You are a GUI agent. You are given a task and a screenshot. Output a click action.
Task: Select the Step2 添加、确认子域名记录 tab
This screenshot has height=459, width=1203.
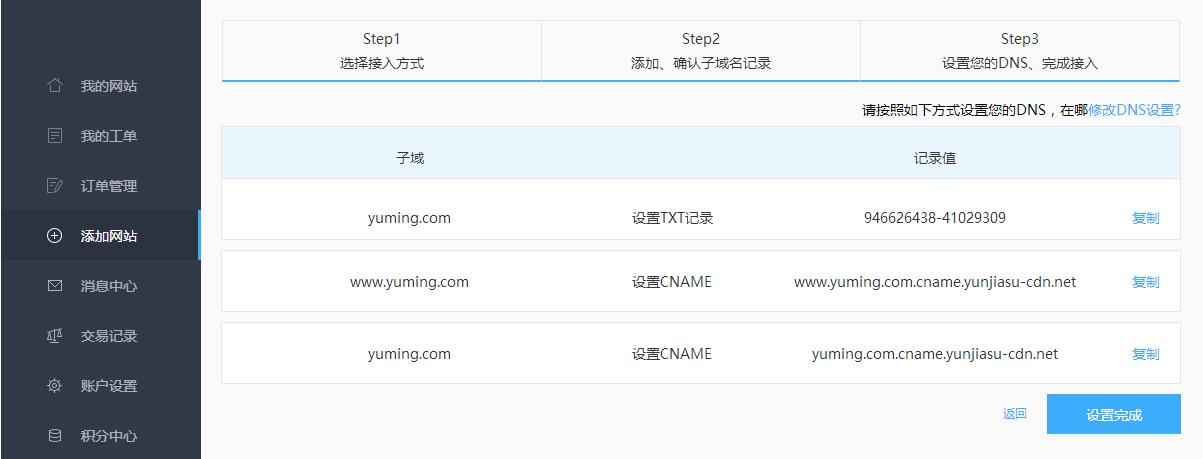pos(700,51)
